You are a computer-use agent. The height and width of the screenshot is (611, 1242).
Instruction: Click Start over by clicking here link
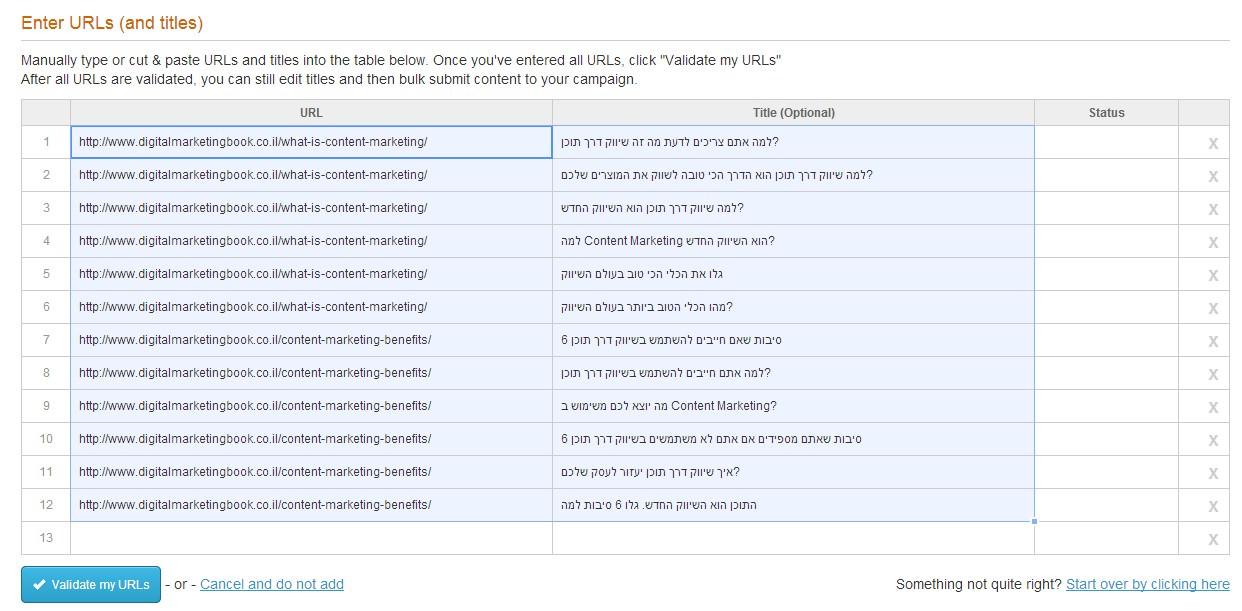pos(1148,584)
